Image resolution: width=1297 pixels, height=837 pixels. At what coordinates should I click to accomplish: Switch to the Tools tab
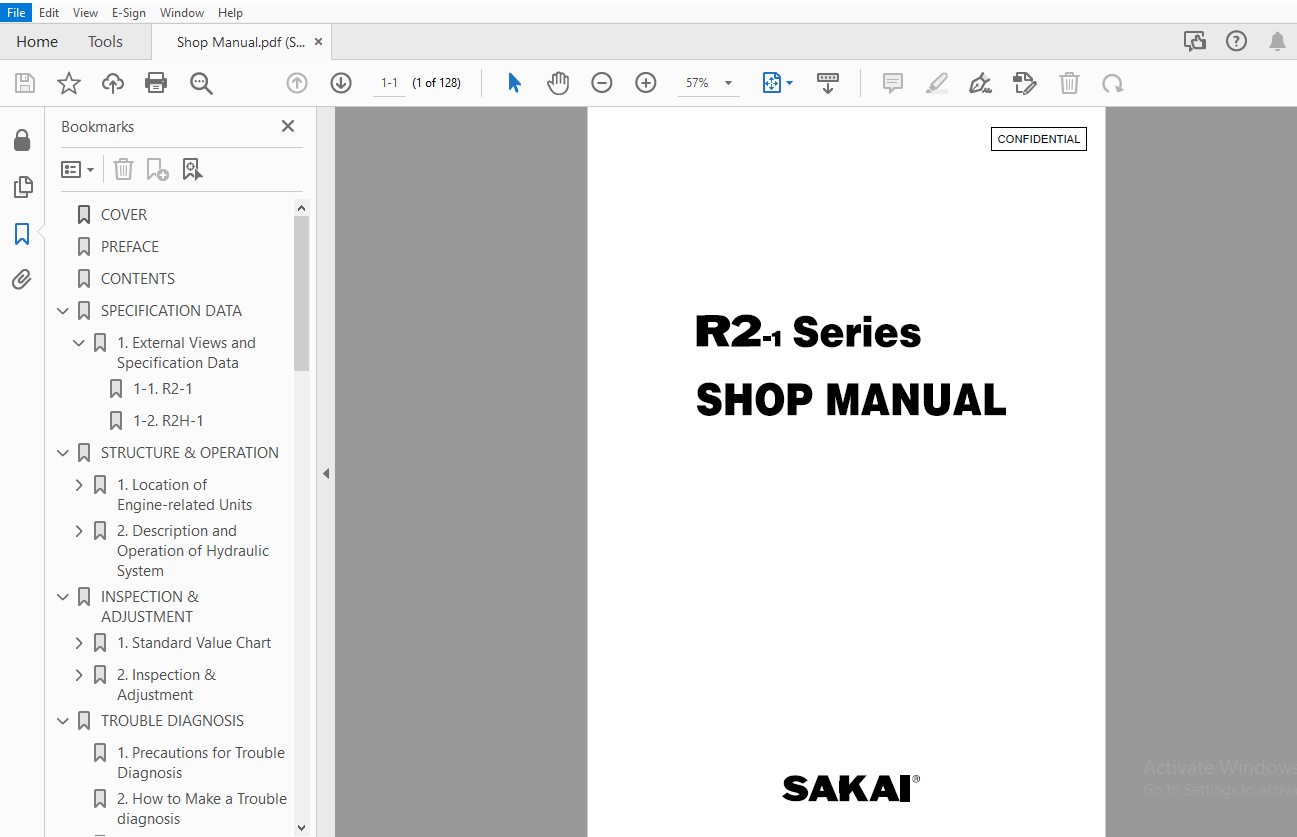(105, 41)
